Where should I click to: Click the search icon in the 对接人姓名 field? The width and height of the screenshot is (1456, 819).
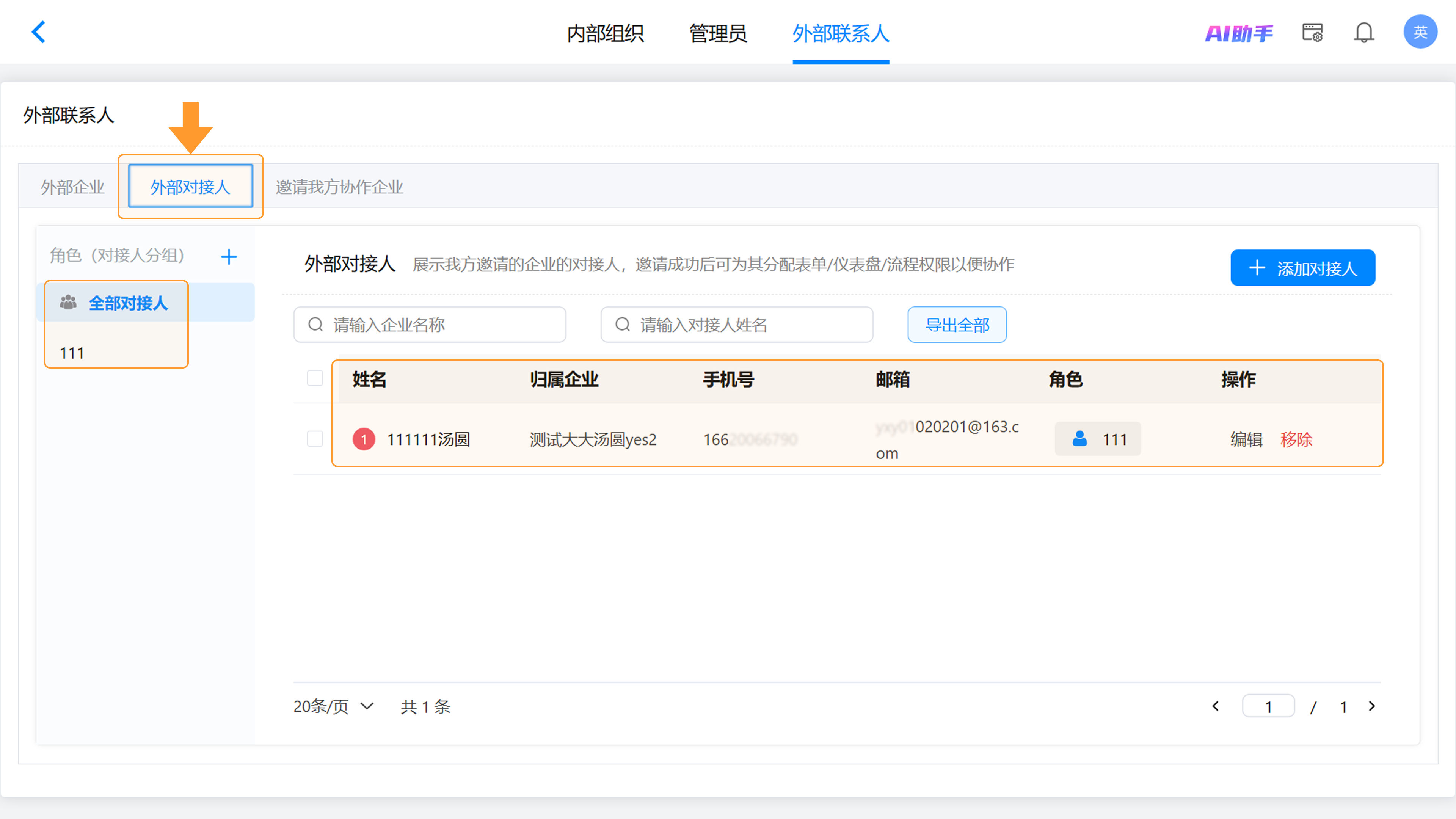(622, 325)
